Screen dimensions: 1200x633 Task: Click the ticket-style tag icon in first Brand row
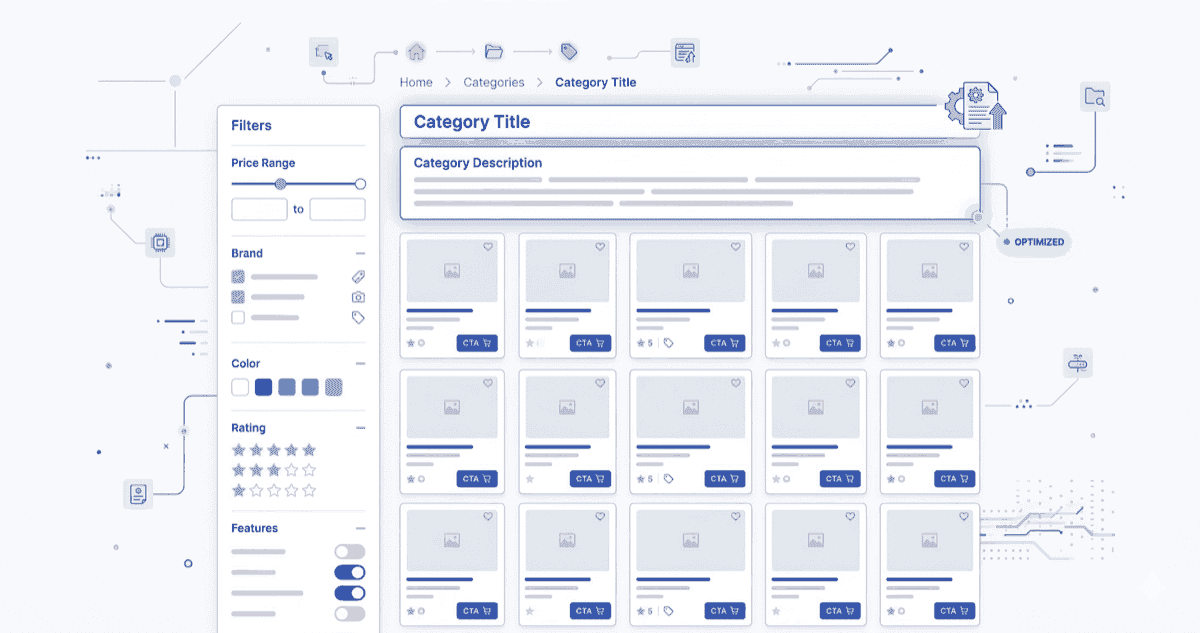(358, 277)
